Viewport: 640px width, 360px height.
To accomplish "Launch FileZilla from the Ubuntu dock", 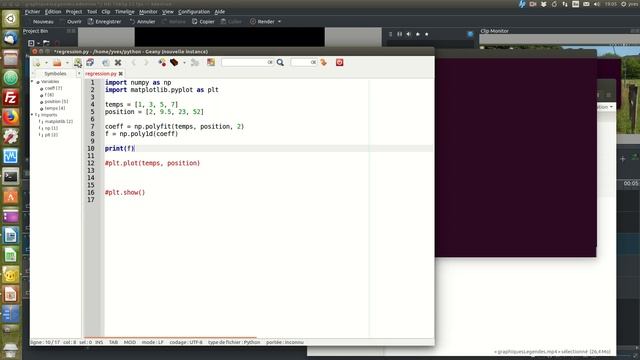I will [11, 98].
